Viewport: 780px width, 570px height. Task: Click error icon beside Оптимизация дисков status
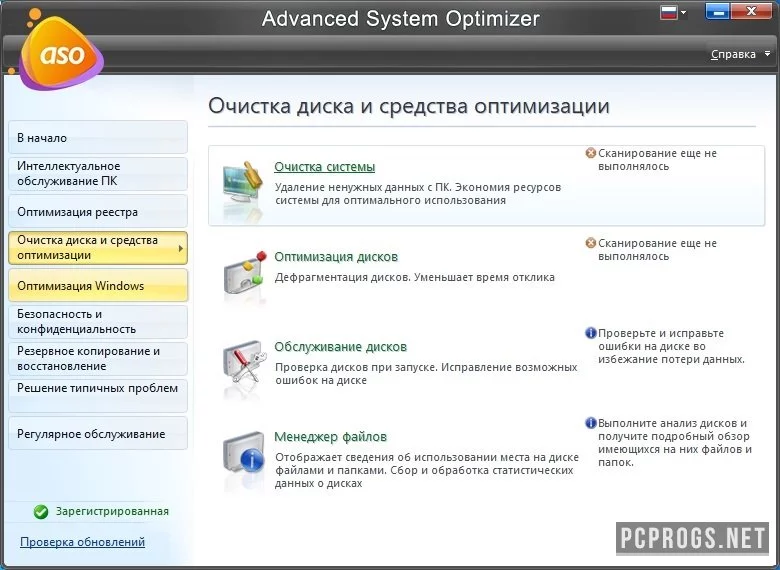590,243
